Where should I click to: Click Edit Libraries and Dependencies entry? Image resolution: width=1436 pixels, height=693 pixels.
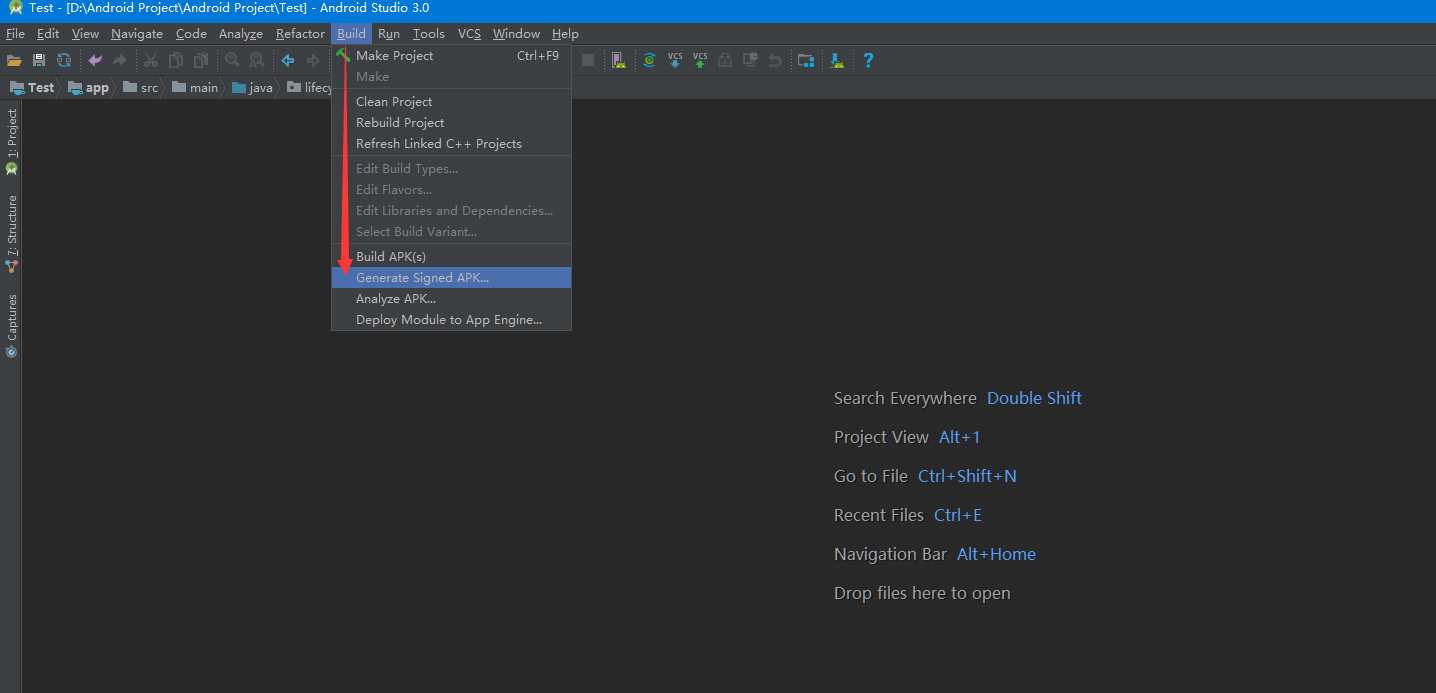coord(451,211)
